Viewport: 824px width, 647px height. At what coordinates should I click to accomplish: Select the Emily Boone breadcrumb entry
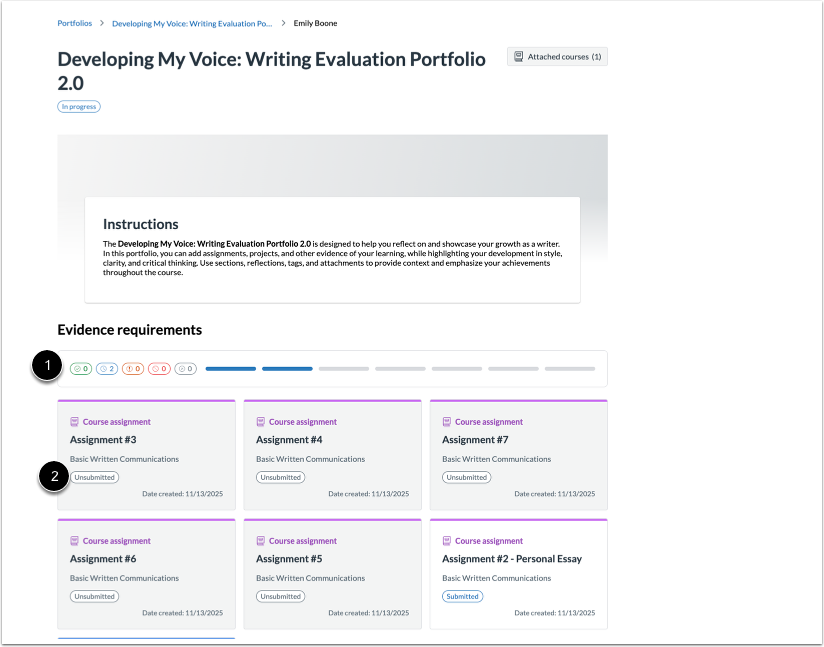tap(315, 23)
